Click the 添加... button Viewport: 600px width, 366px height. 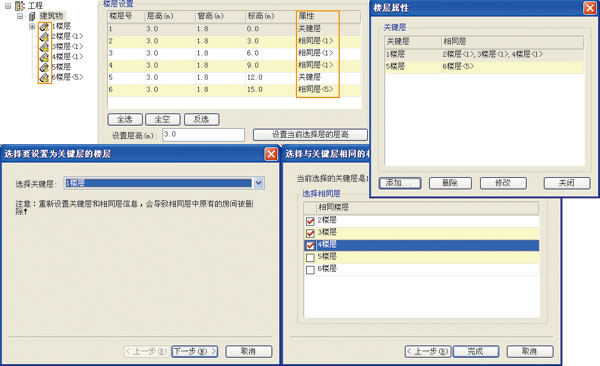point(400,183)
